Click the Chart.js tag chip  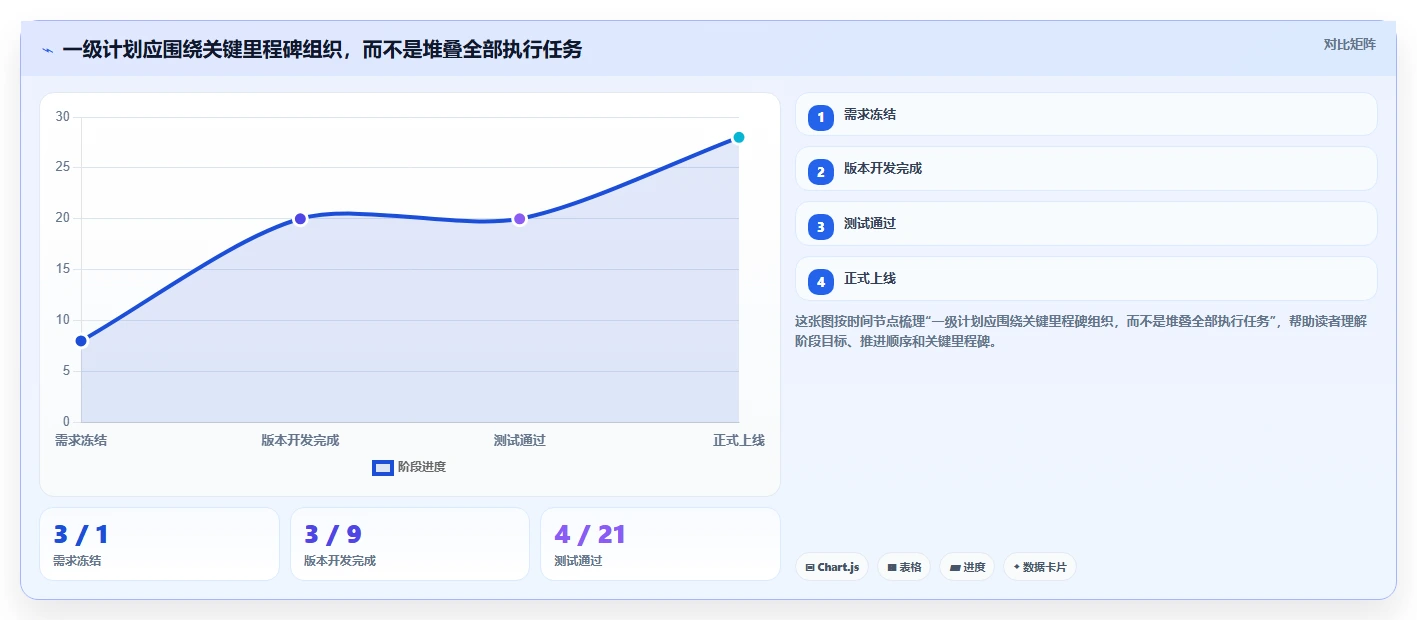point(832,567)
